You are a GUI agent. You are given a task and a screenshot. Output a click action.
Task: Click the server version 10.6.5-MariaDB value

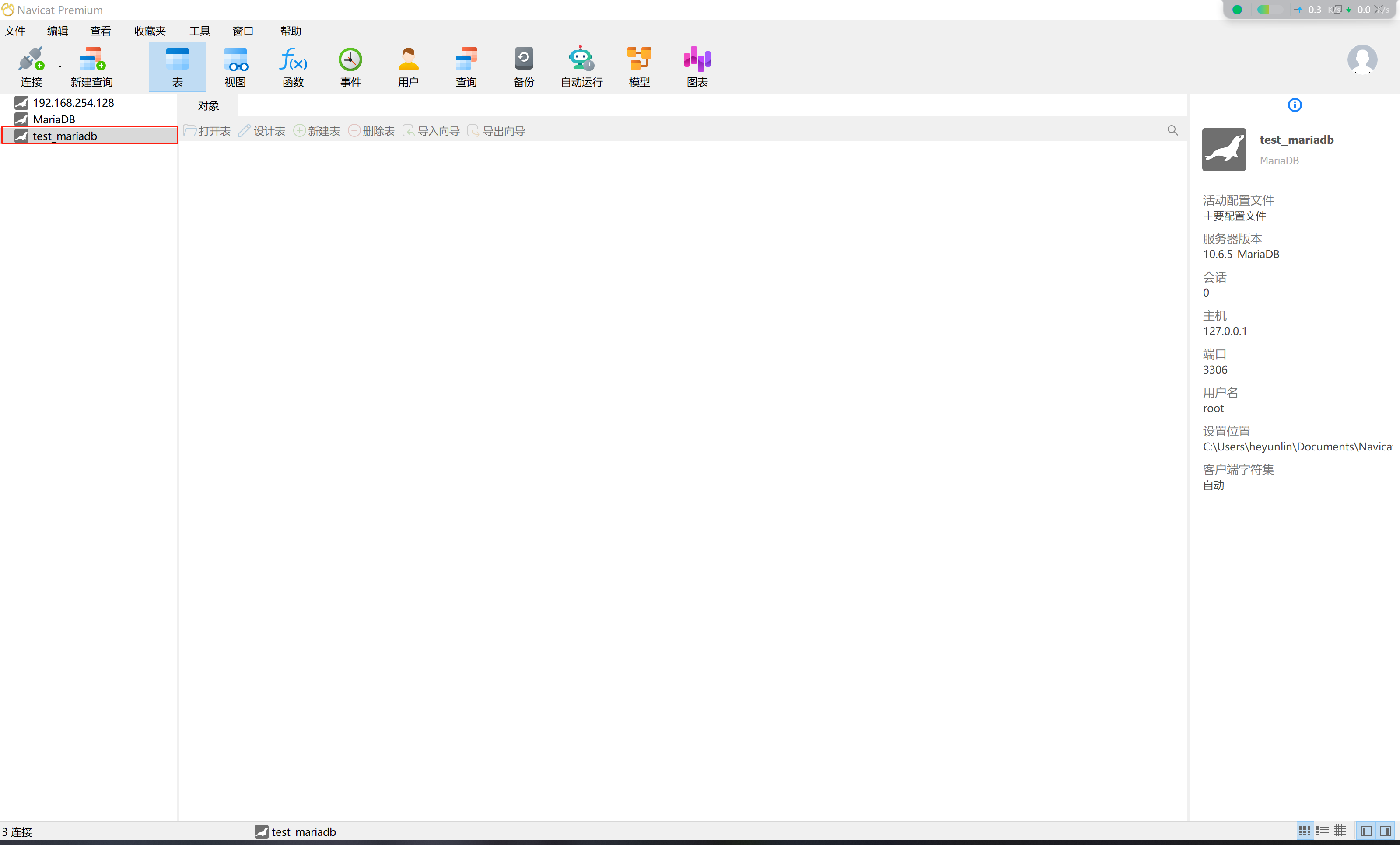(1241, 255)
